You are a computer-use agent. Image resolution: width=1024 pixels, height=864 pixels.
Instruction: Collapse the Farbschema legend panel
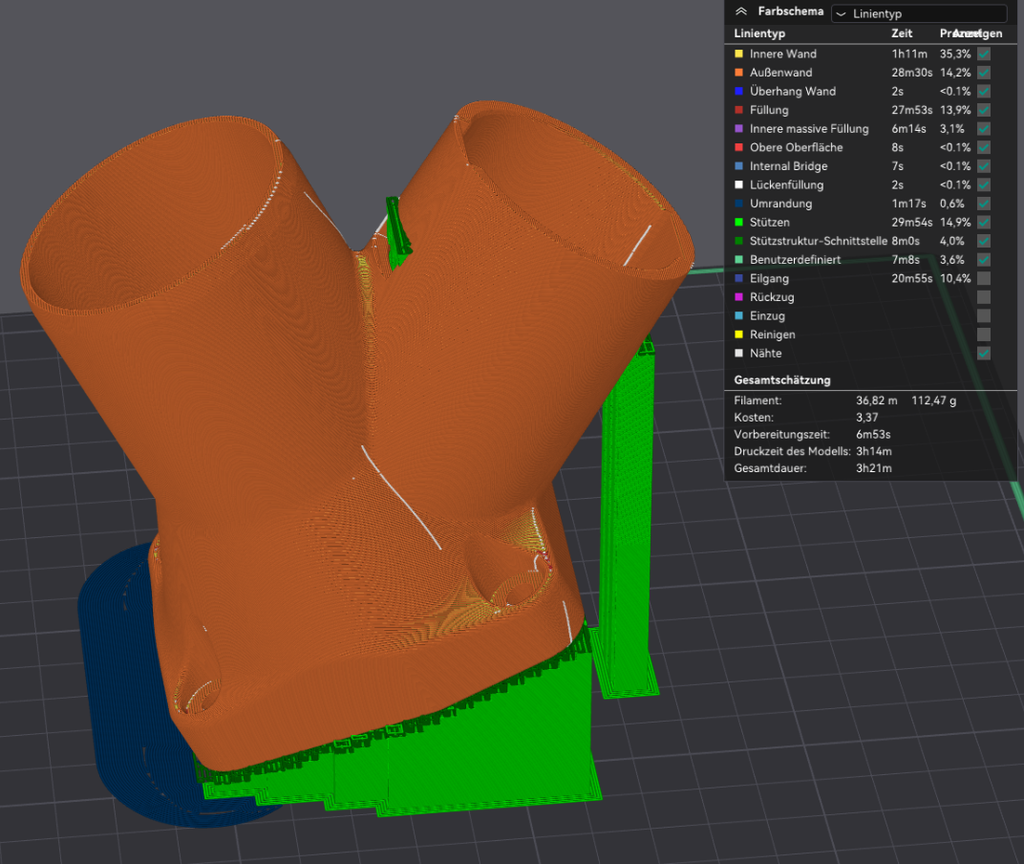click(741, 13)
